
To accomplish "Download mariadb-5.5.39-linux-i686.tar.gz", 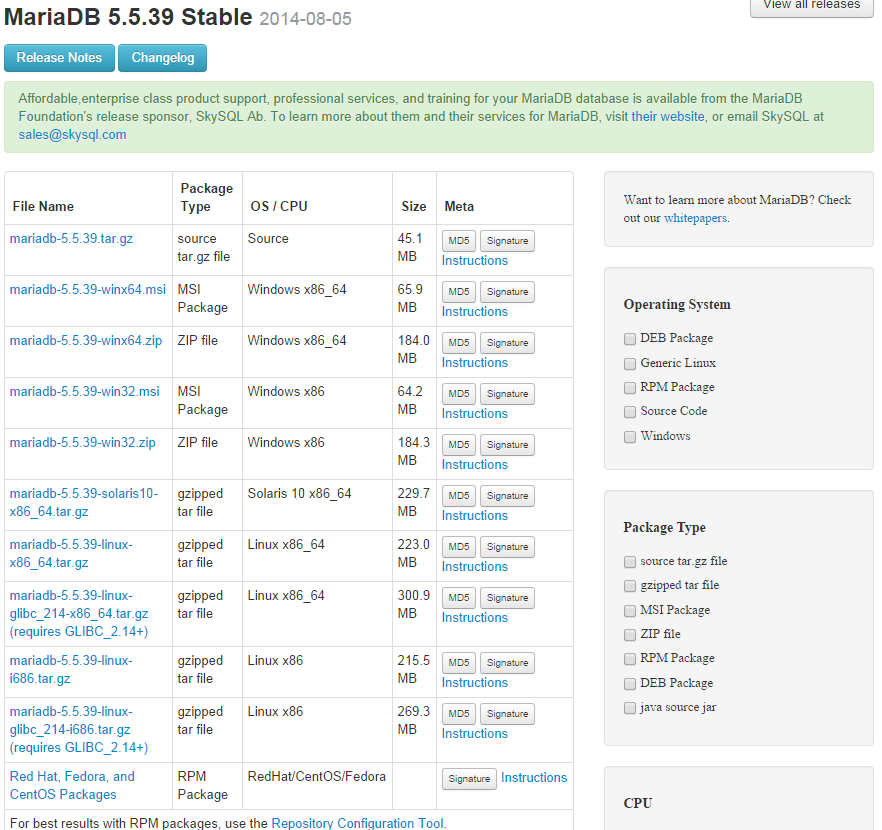I will (x=71, y=670).
